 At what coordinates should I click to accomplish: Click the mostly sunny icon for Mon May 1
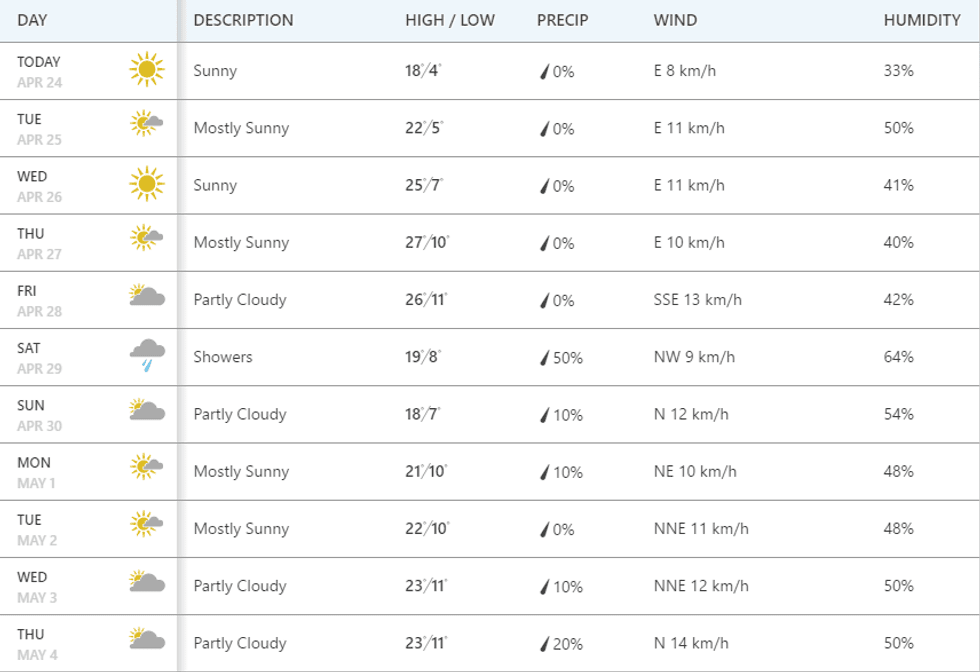click(x=146, y=467)
